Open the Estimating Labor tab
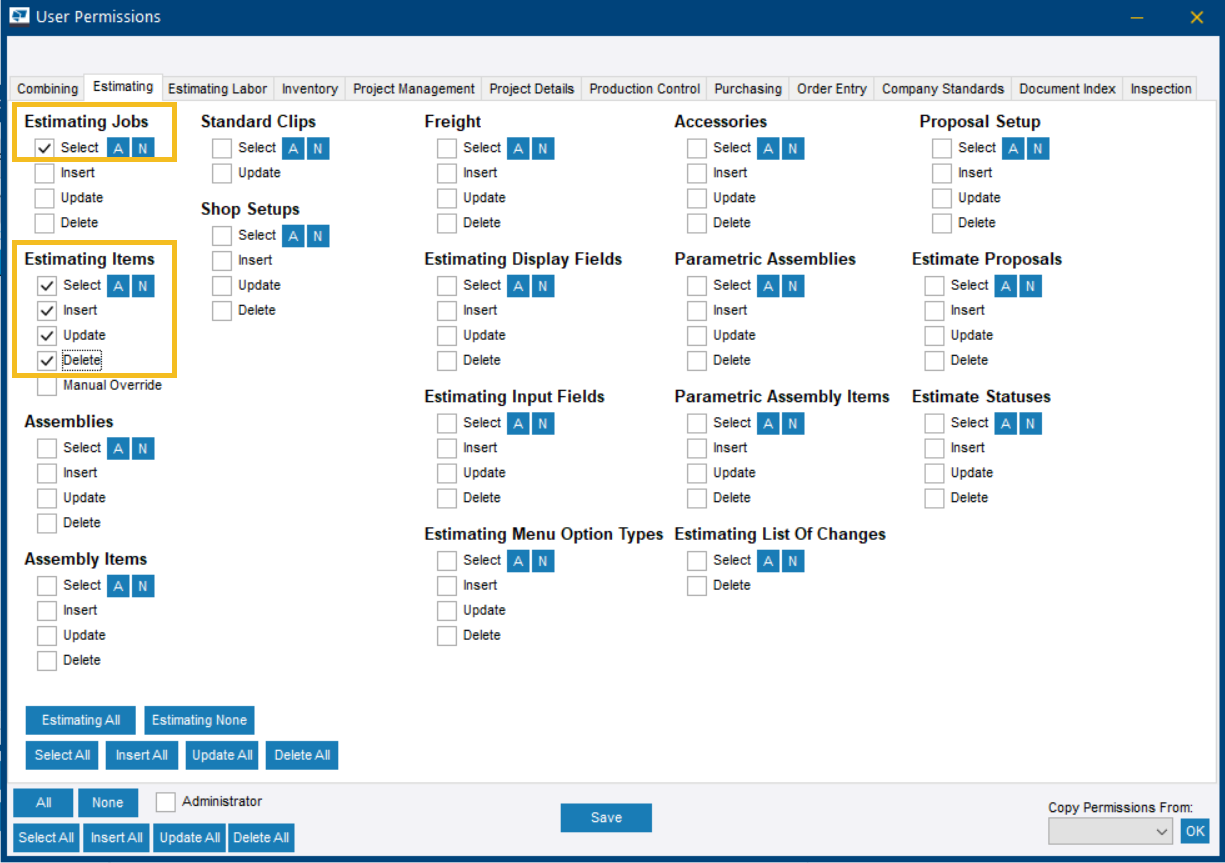 point(218,89)
